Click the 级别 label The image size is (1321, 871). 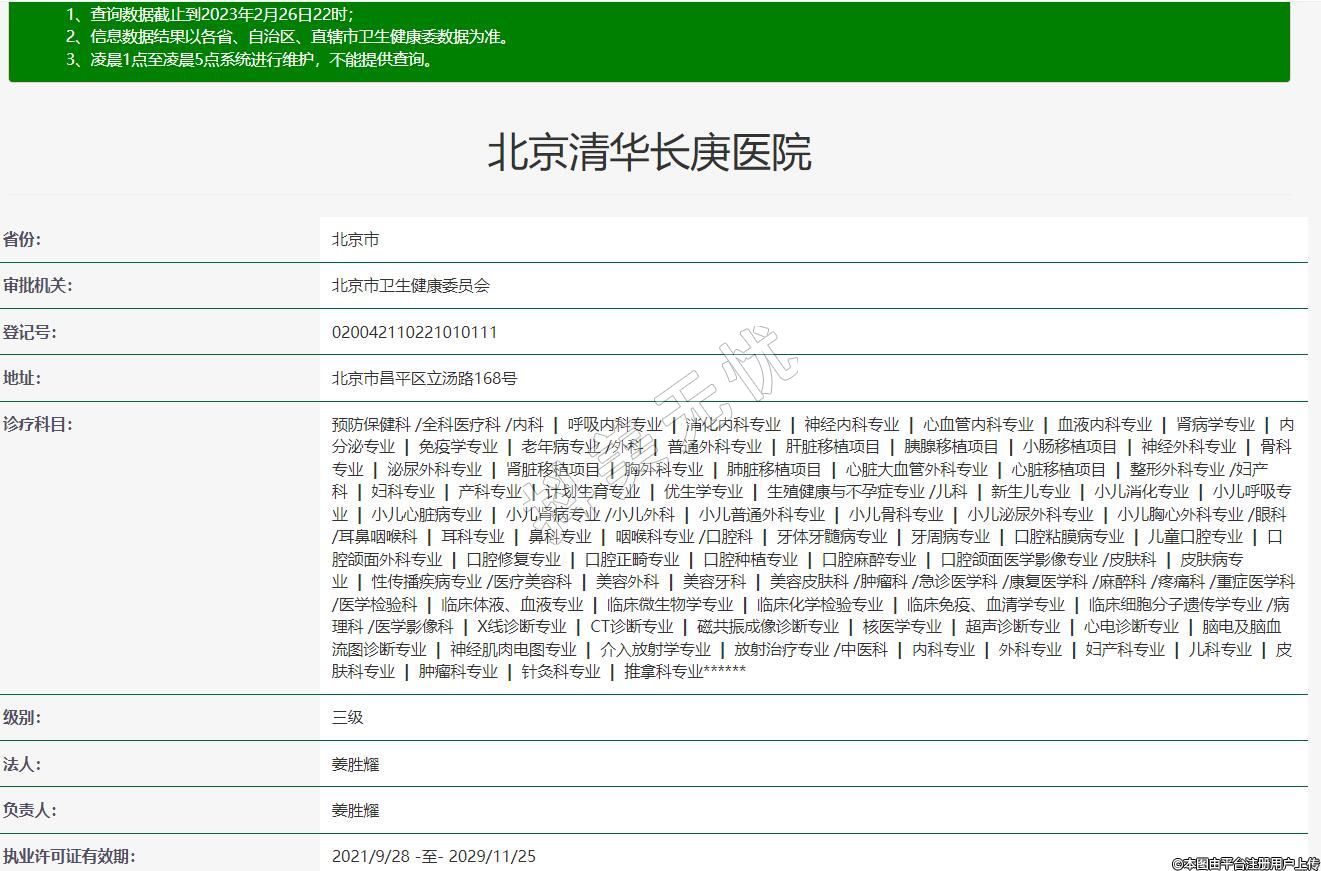[22, 717]
